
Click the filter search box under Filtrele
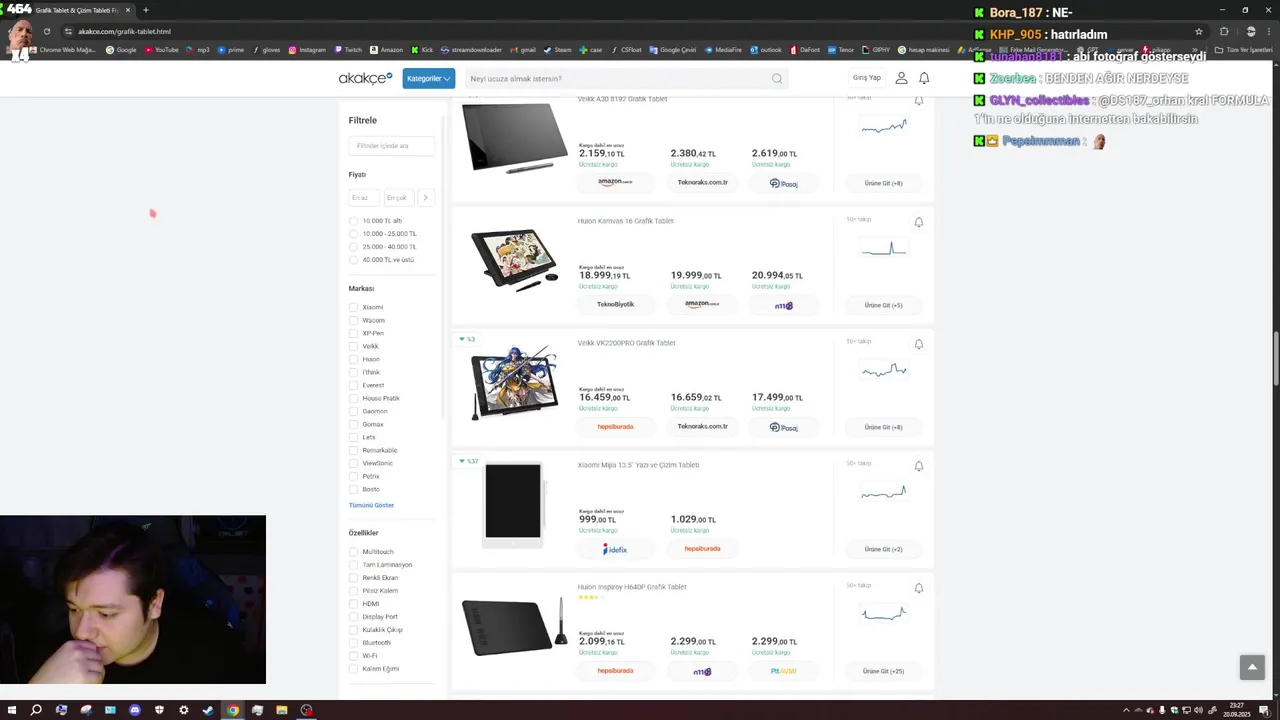click(391, 146)
